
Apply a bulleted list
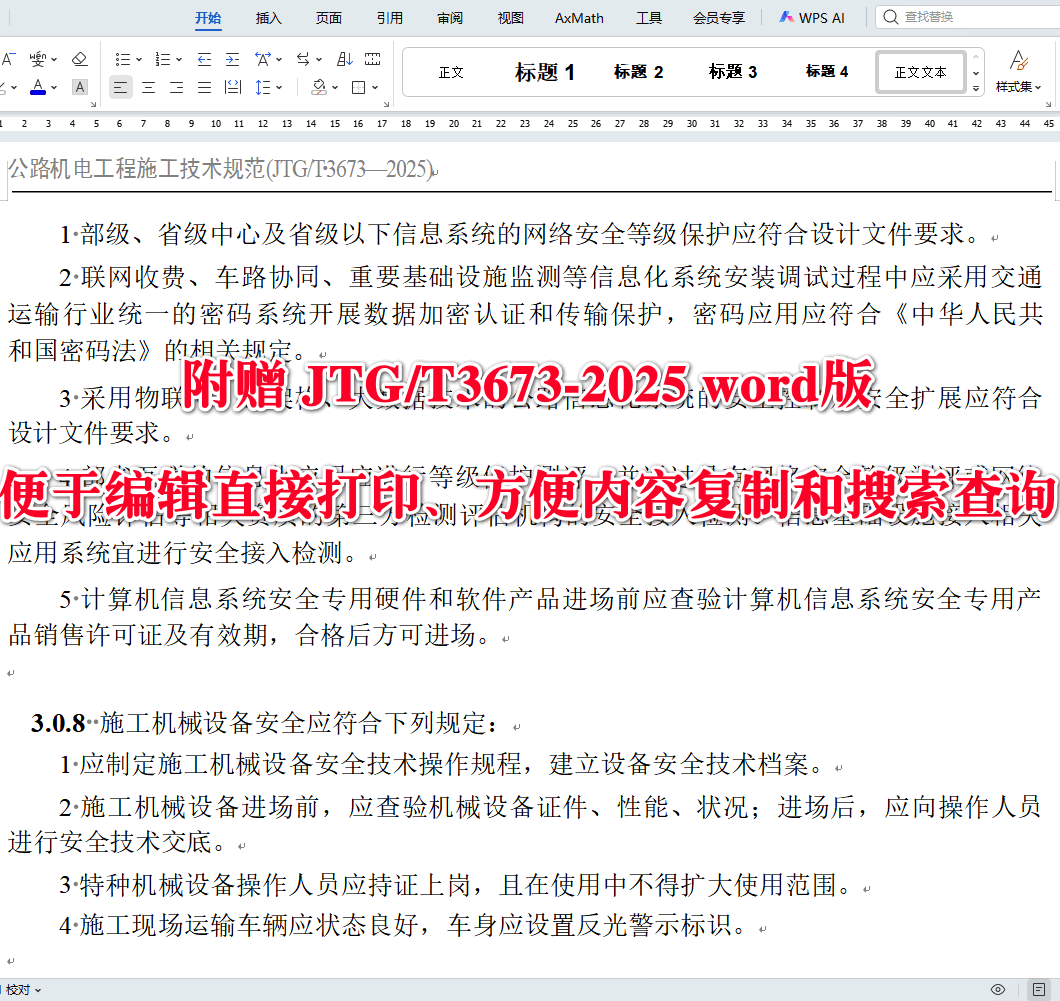pos(124,58)
